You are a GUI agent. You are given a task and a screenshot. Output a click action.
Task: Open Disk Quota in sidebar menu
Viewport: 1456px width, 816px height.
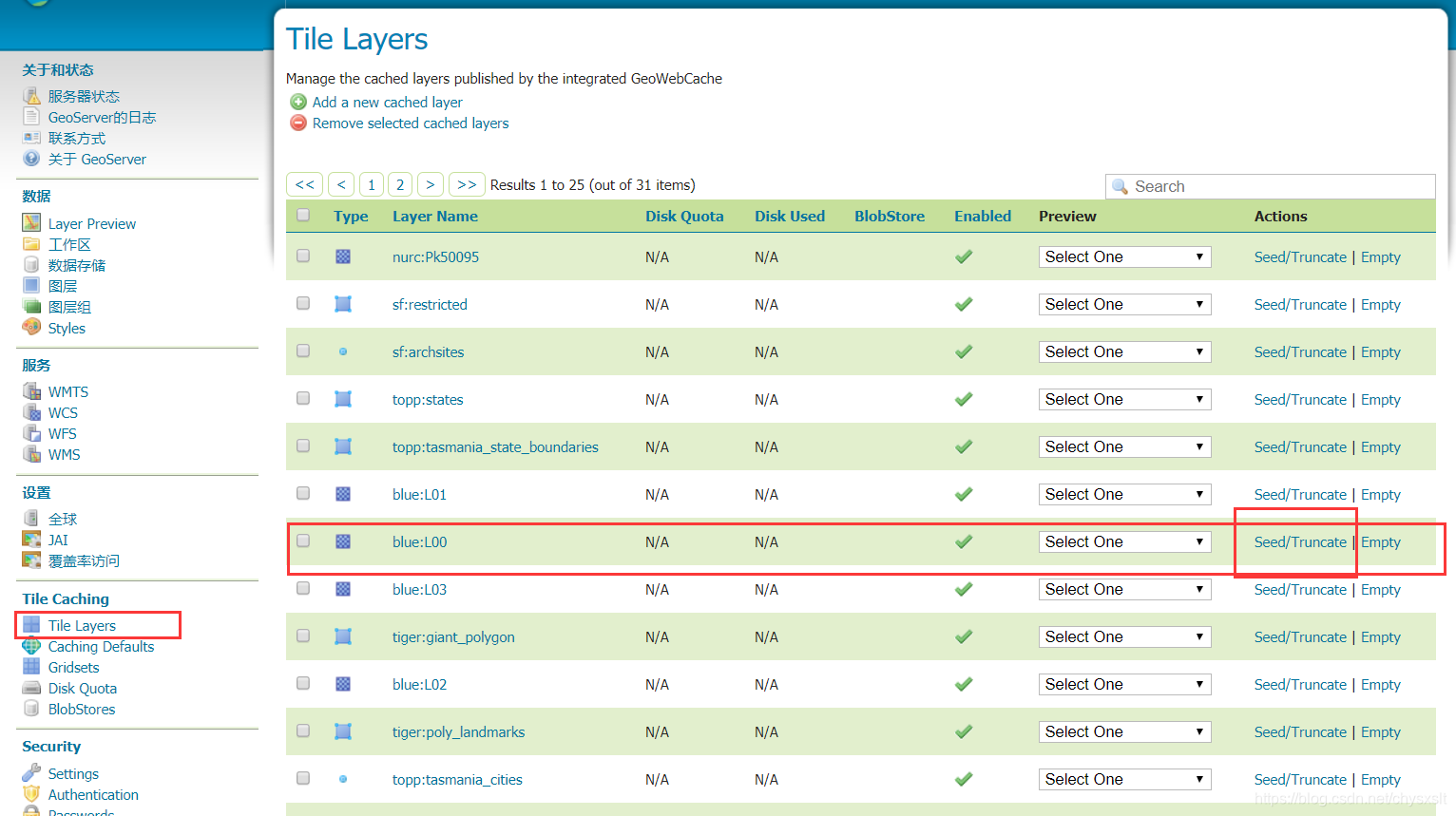83,688
